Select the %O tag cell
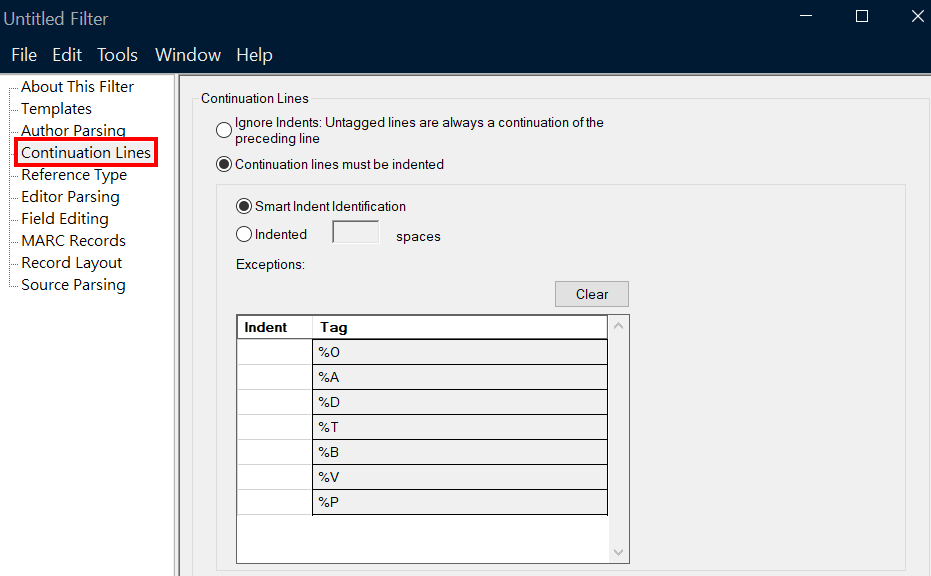This screenshot has height=576, width=931. 460,352
